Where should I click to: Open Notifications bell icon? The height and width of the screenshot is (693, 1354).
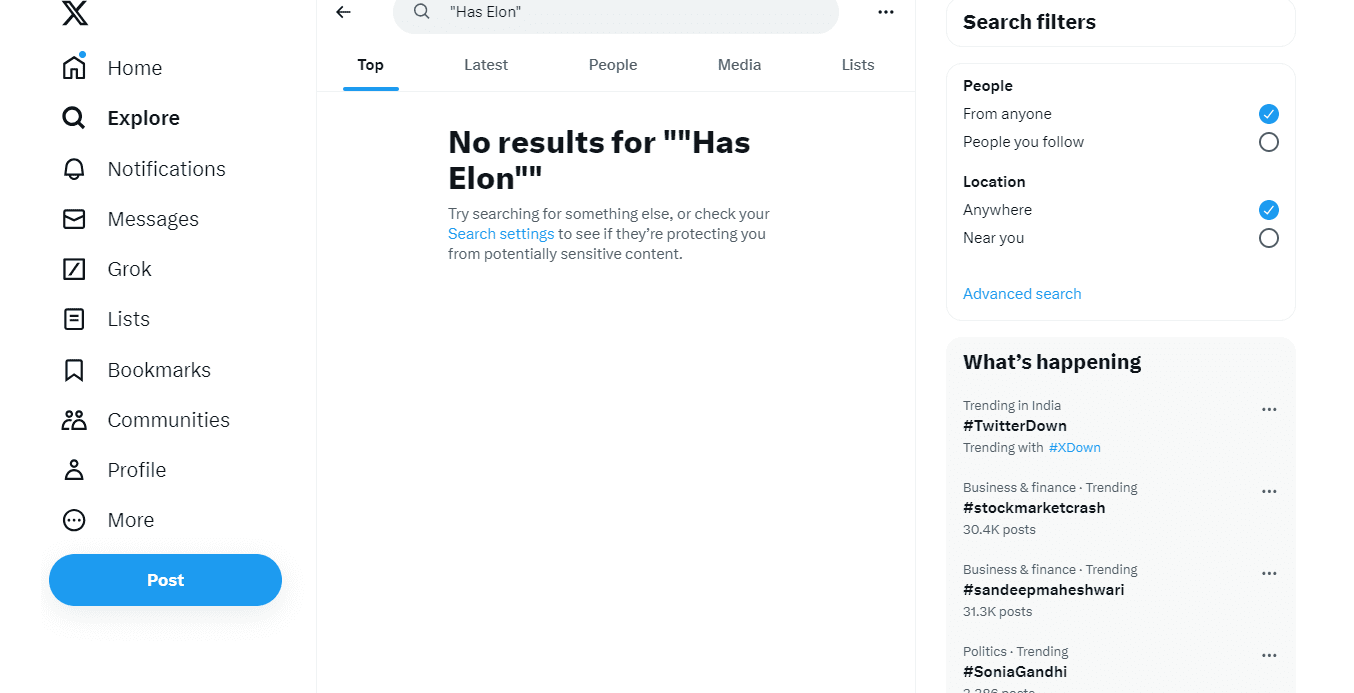tap(74, 169)
